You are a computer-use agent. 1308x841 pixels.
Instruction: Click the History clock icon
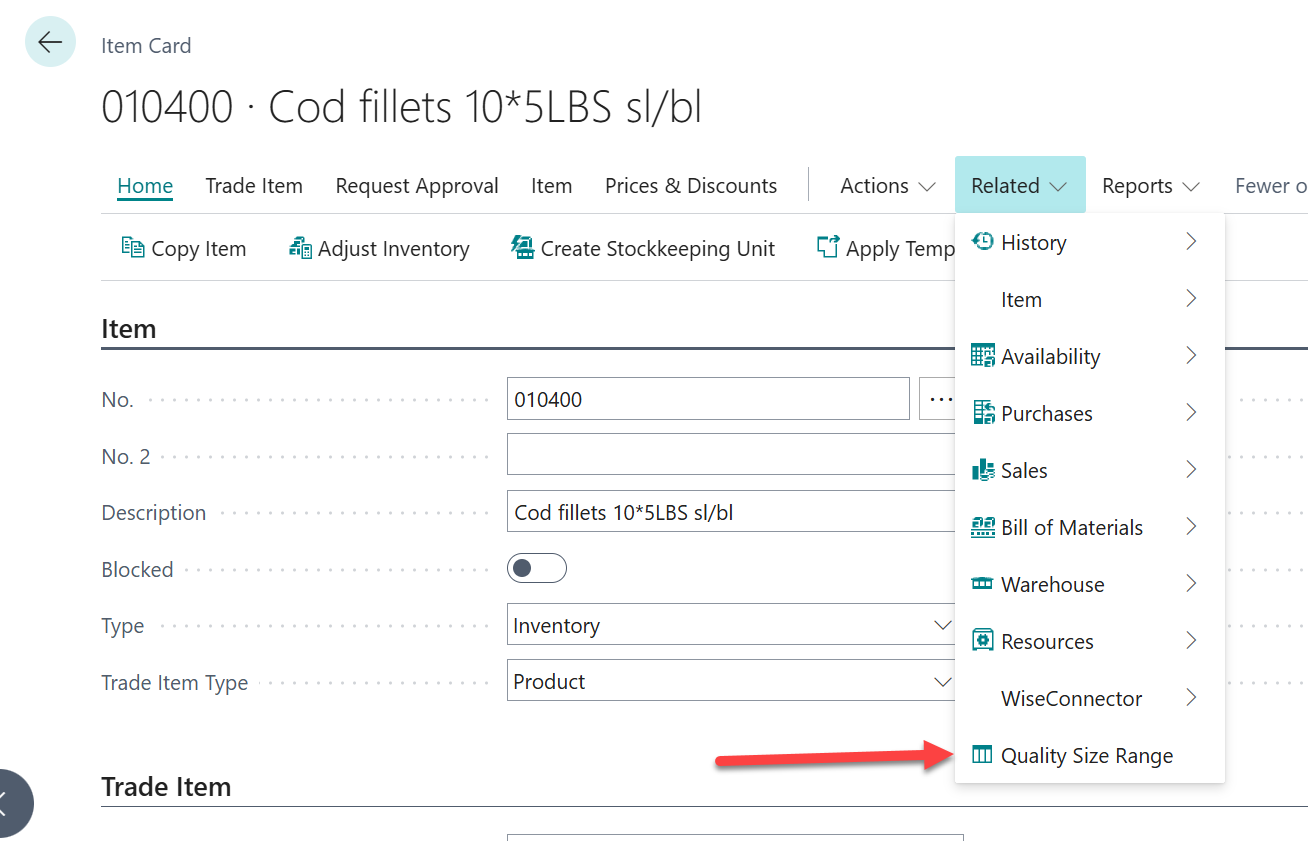pos(983,242)
